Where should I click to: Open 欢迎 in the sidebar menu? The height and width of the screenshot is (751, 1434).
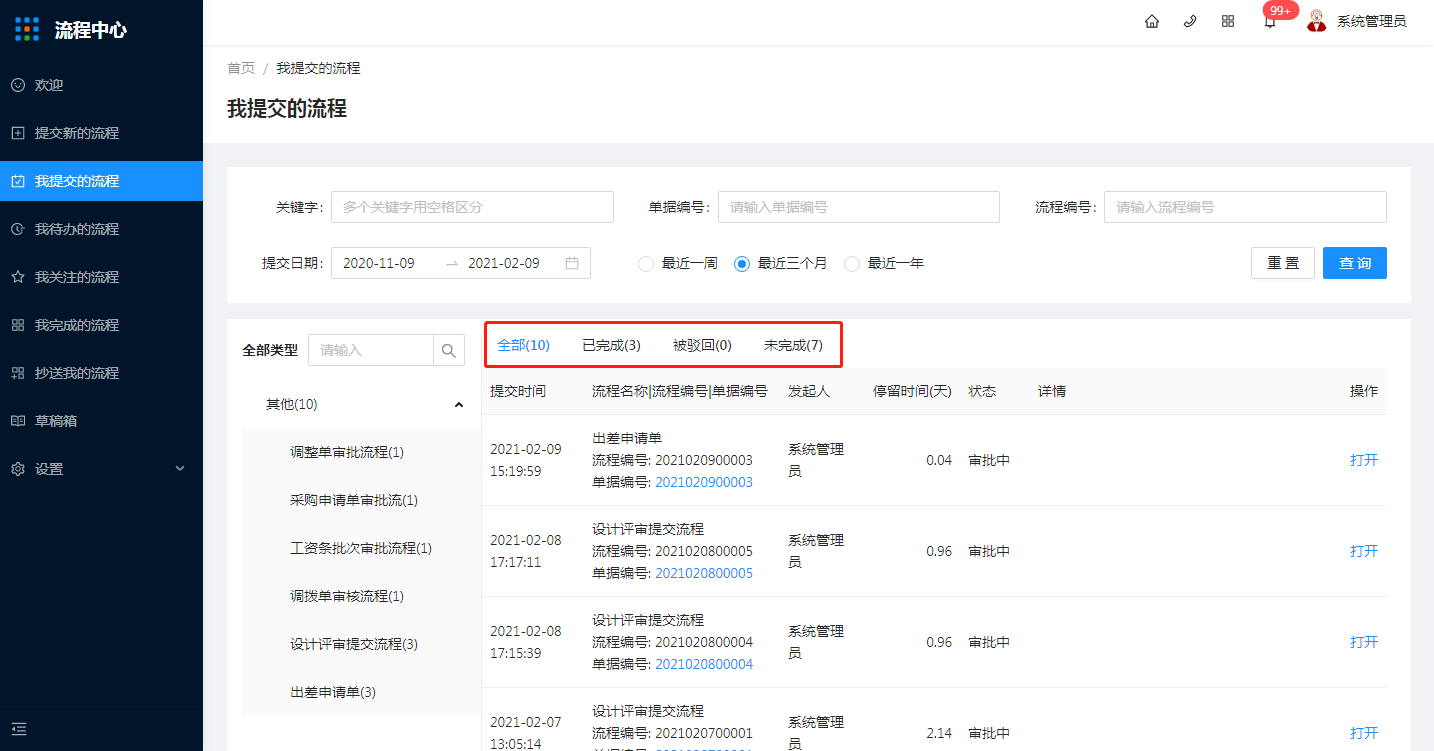coord(101,85)
